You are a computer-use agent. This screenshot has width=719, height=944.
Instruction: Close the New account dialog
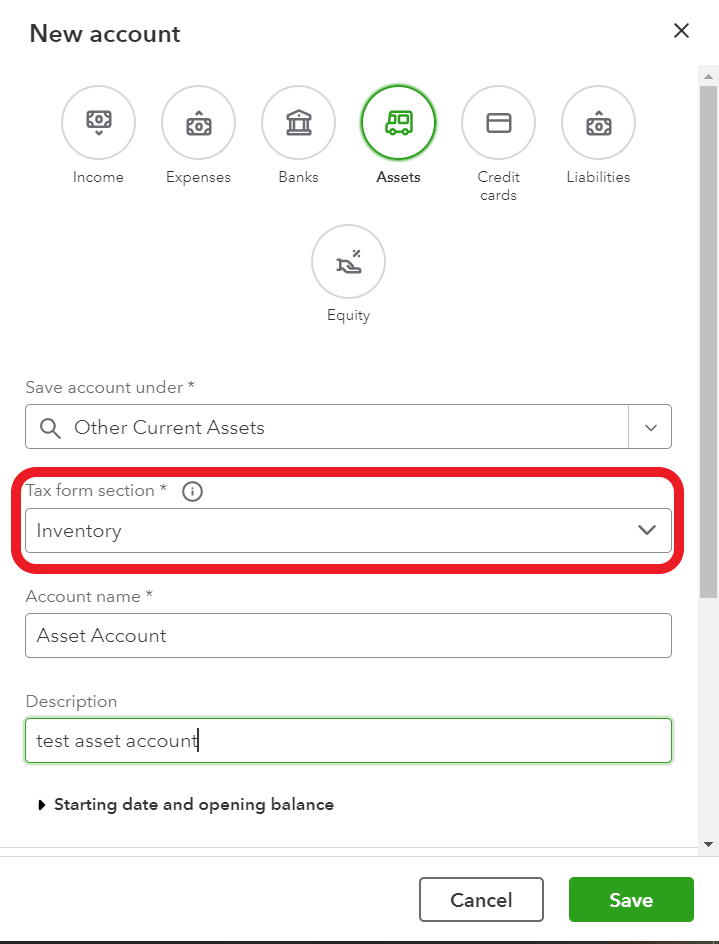(x=681, y=31)
